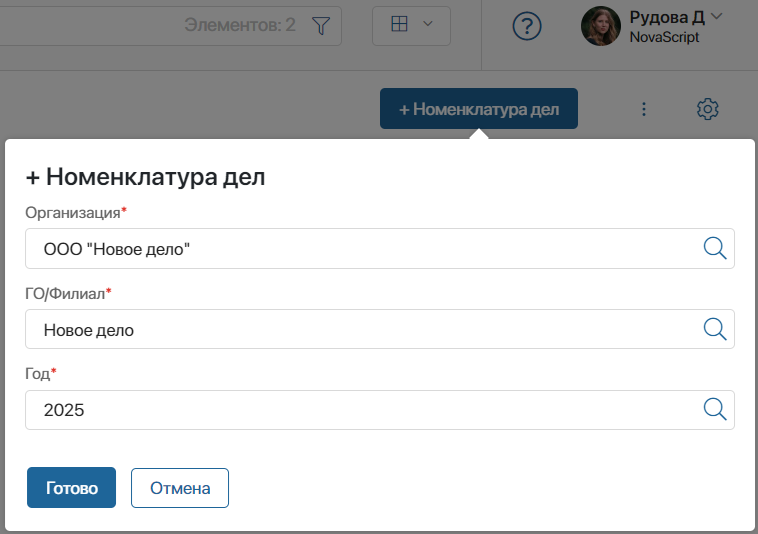Screen dimensions: 758x534
Task: Click the NovaScript company label
Action: [664, 38]
